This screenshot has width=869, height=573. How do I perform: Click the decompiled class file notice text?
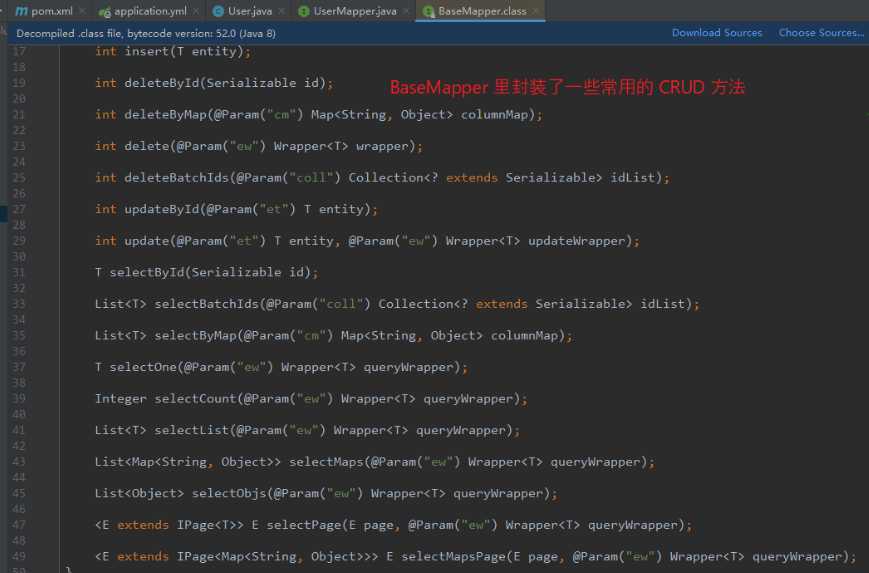[x=146, y=33]
